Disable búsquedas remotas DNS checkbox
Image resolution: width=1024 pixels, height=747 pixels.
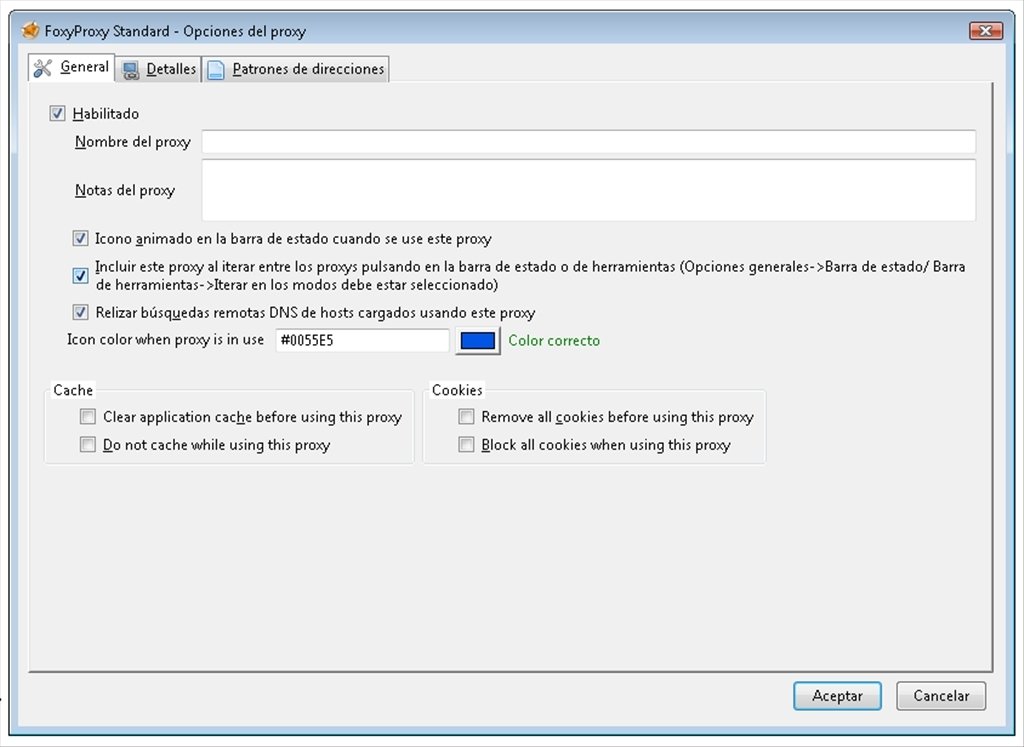click(80, 312)
